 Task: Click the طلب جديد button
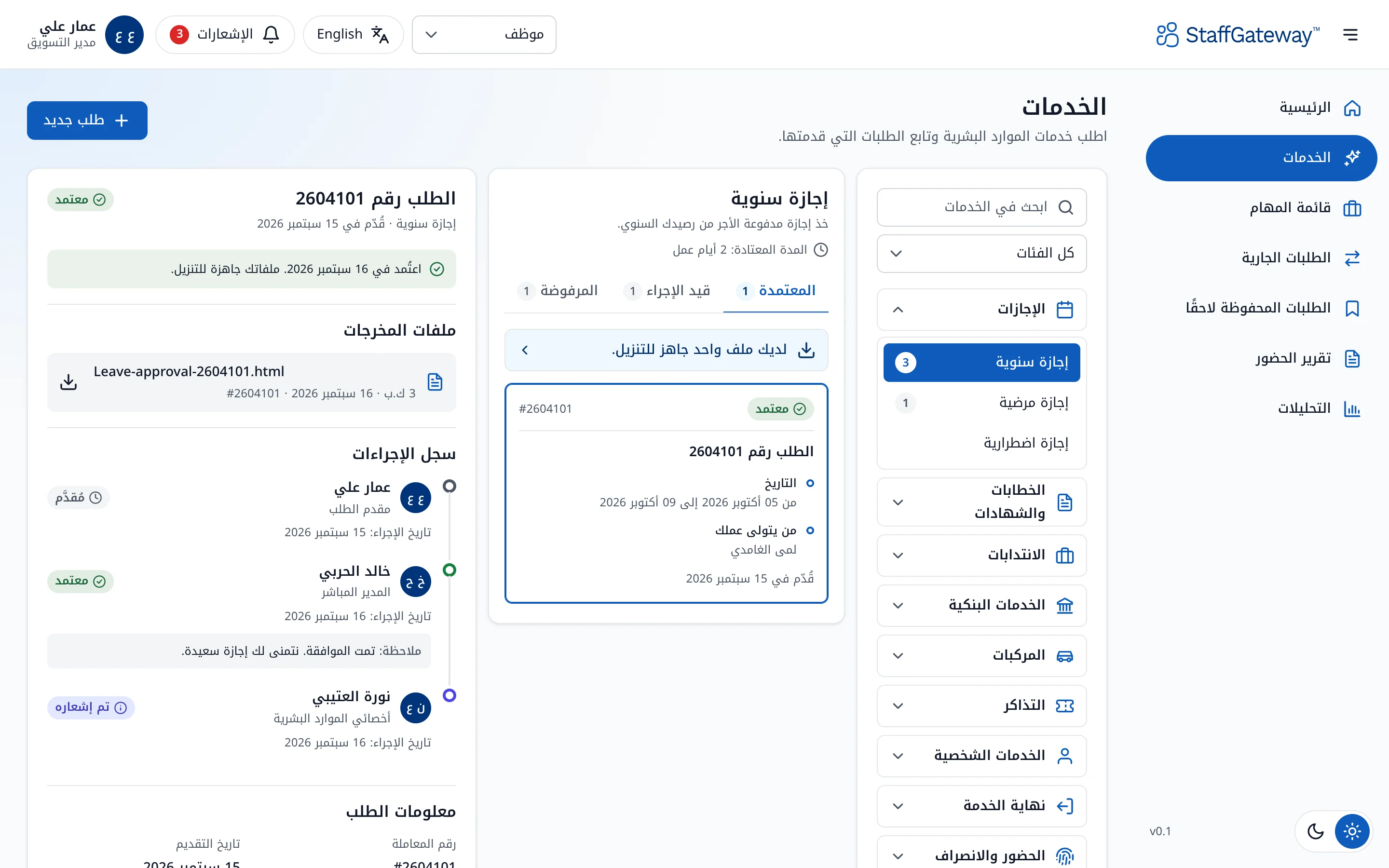[87, 121]
